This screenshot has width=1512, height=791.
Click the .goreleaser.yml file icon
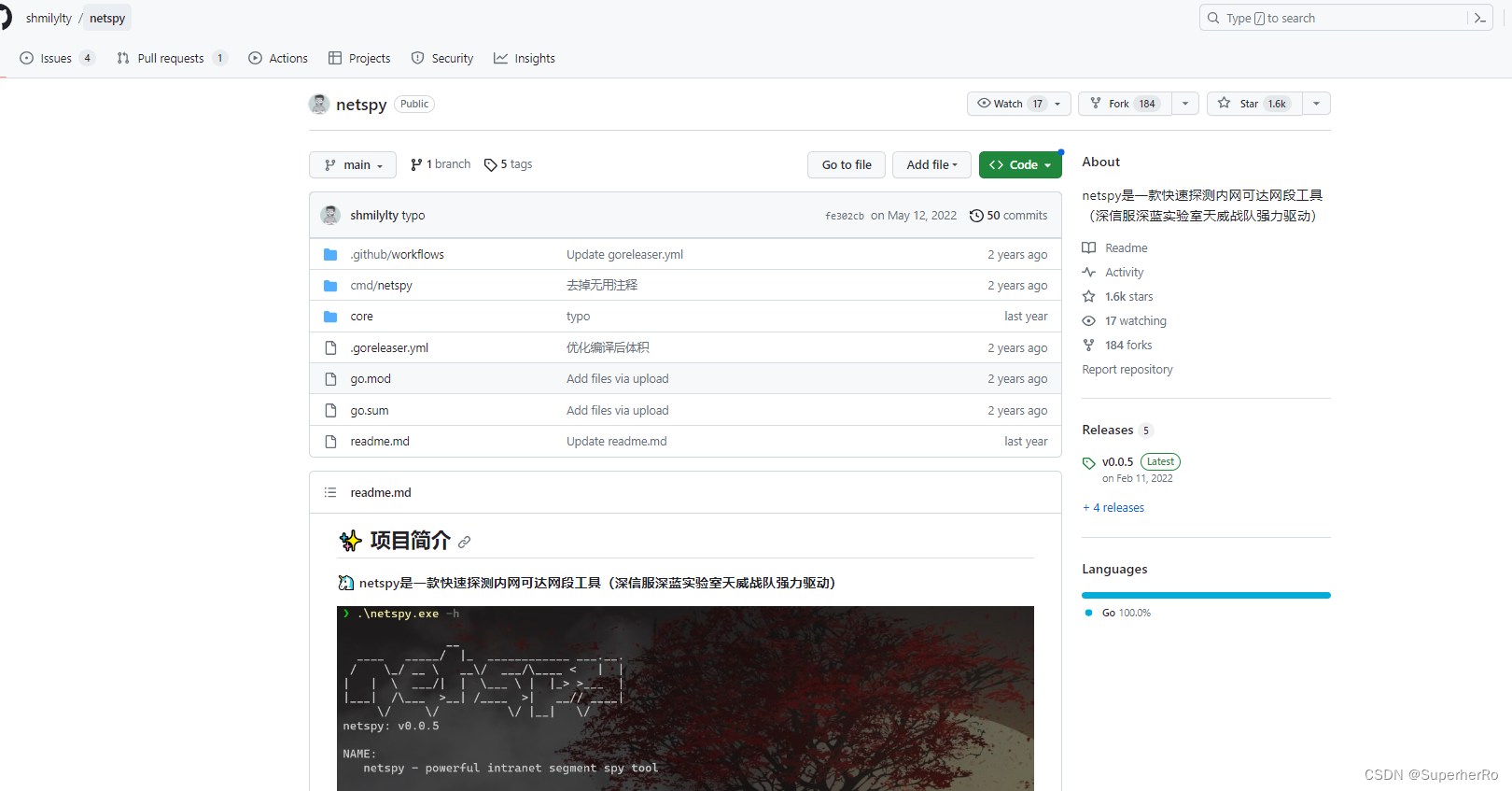(x=330, y=347)
